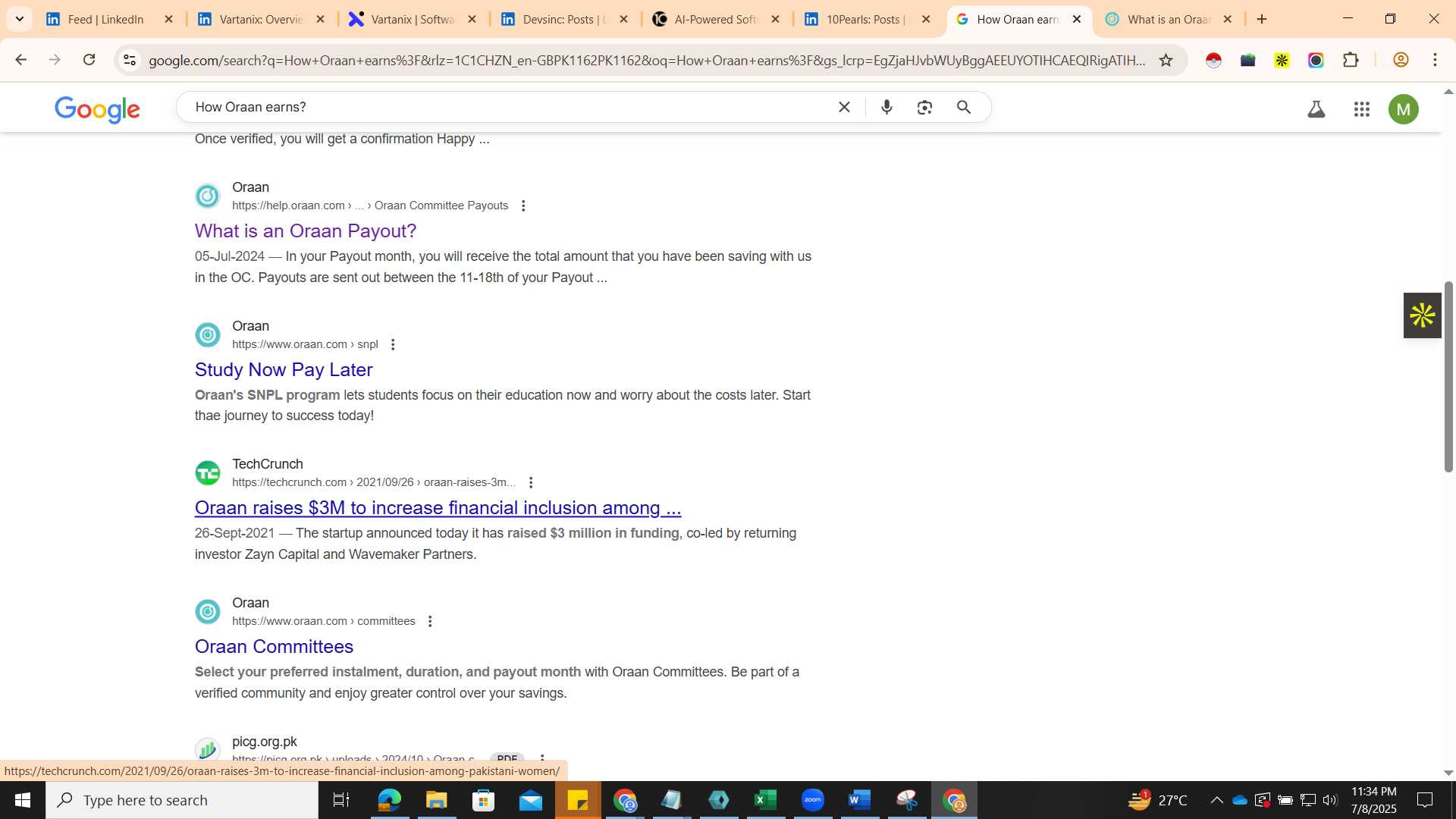View site information icon in address bar
Viewport: 1456px width, 819px height.
pyautogui.click(x=130, y=60)
